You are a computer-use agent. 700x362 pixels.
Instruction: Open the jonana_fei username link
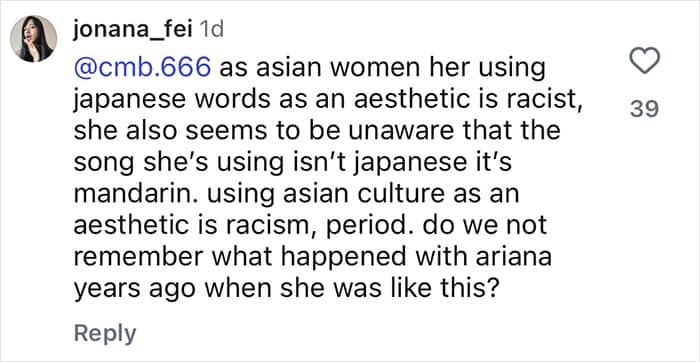133,30
